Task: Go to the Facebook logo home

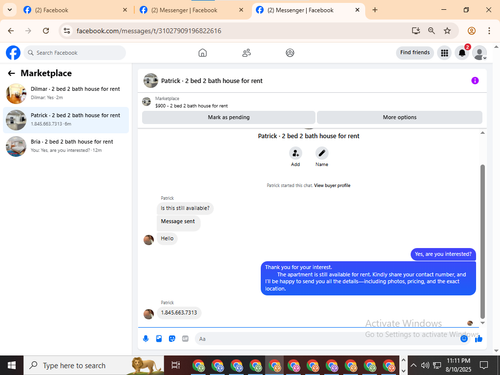Action: click(x=13, y=53)
